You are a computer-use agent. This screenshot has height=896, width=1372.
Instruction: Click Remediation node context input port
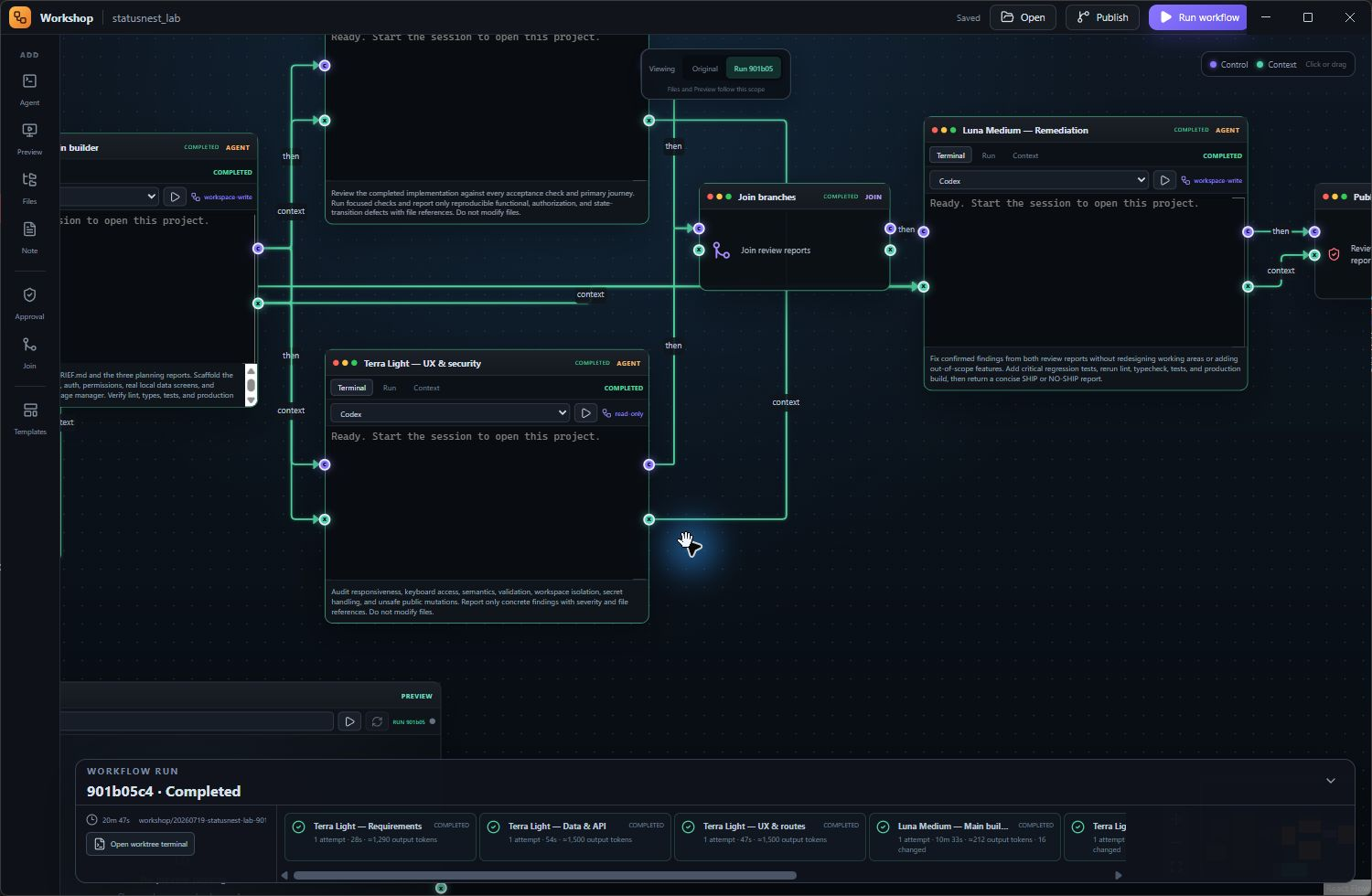[x=924, y=286]
